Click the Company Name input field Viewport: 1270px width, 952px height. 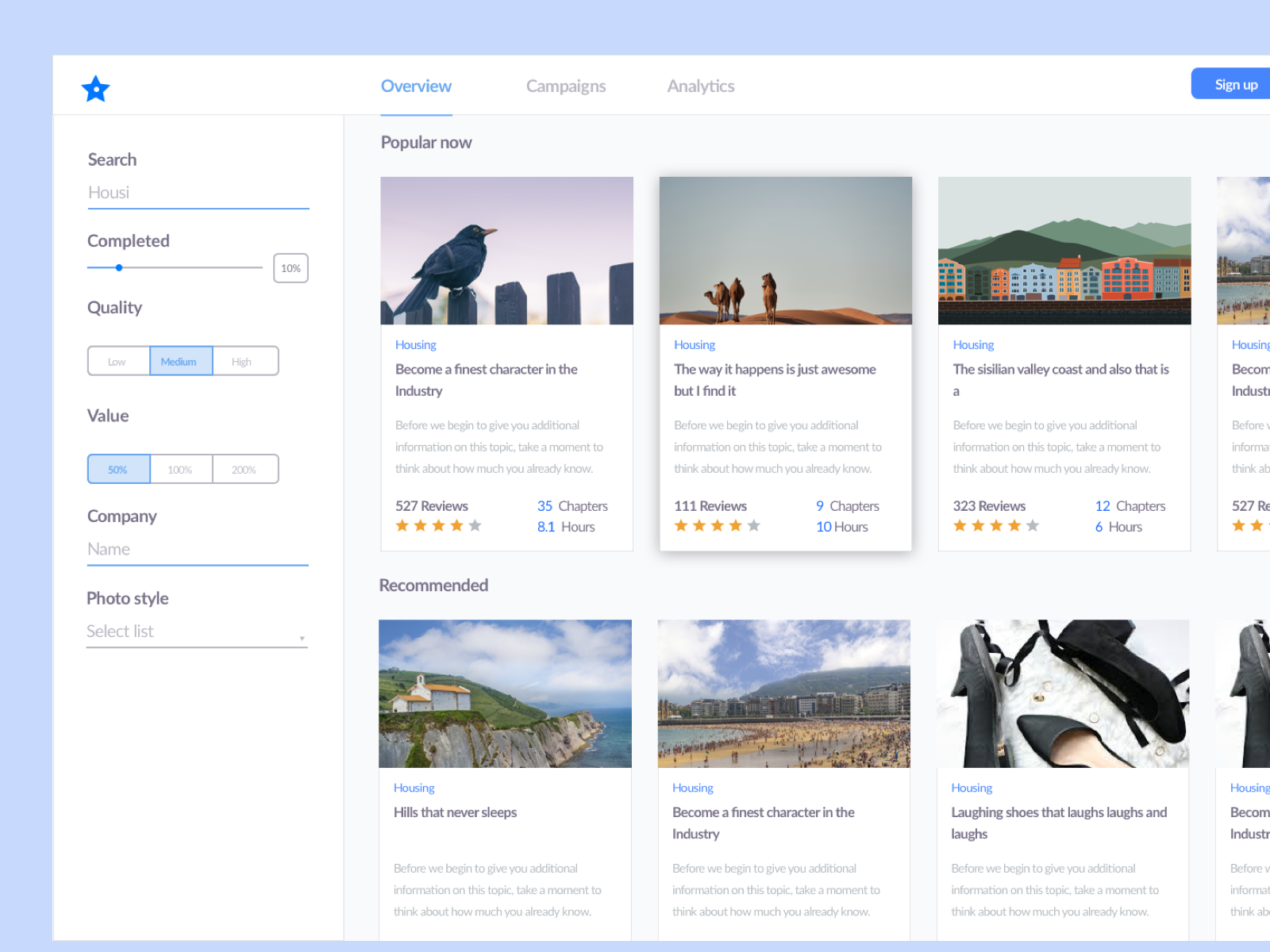[198, 549]
